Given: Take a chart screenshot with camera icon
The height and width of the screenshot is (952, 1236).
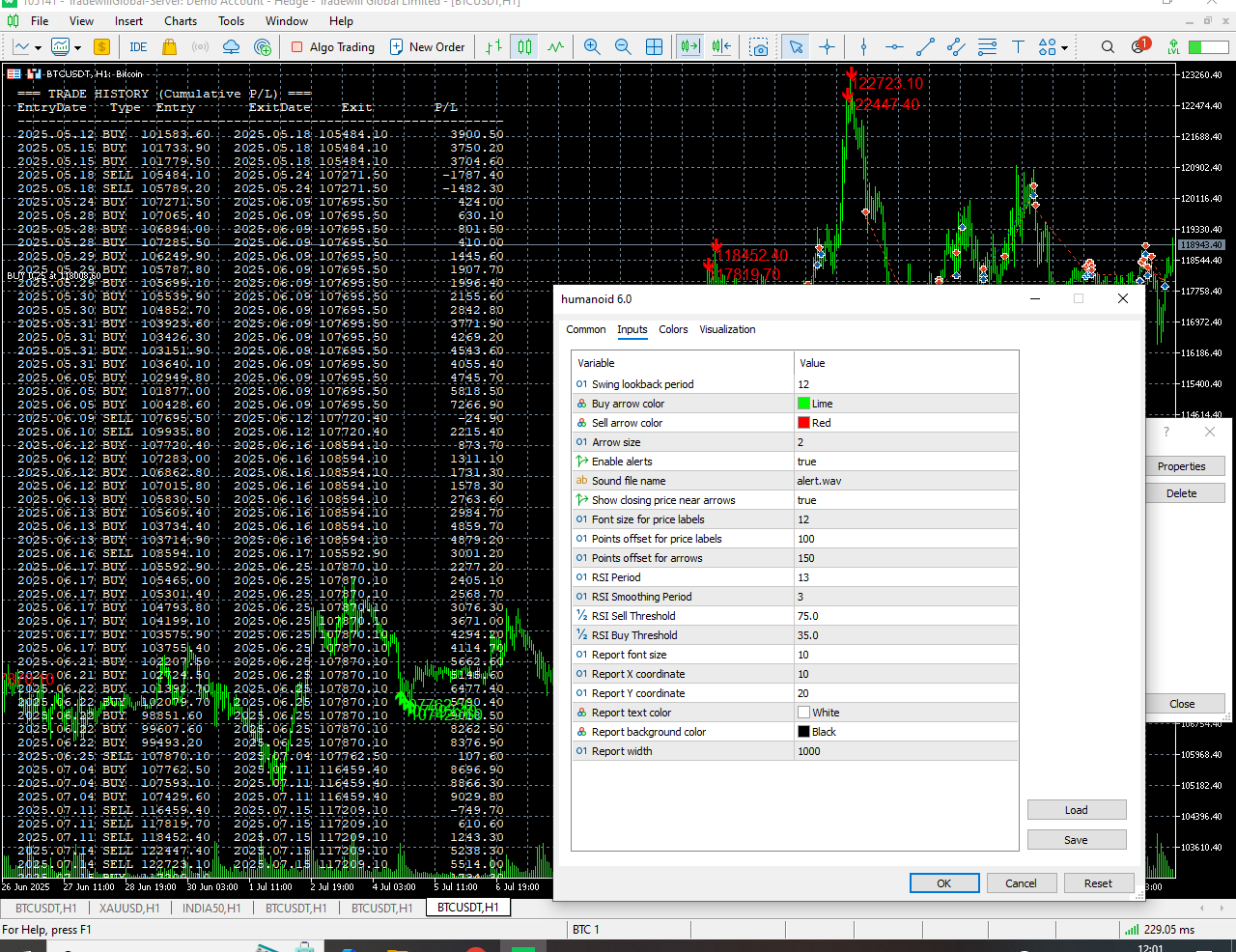Looking at the screenshot, I should (x=759, y=46).
